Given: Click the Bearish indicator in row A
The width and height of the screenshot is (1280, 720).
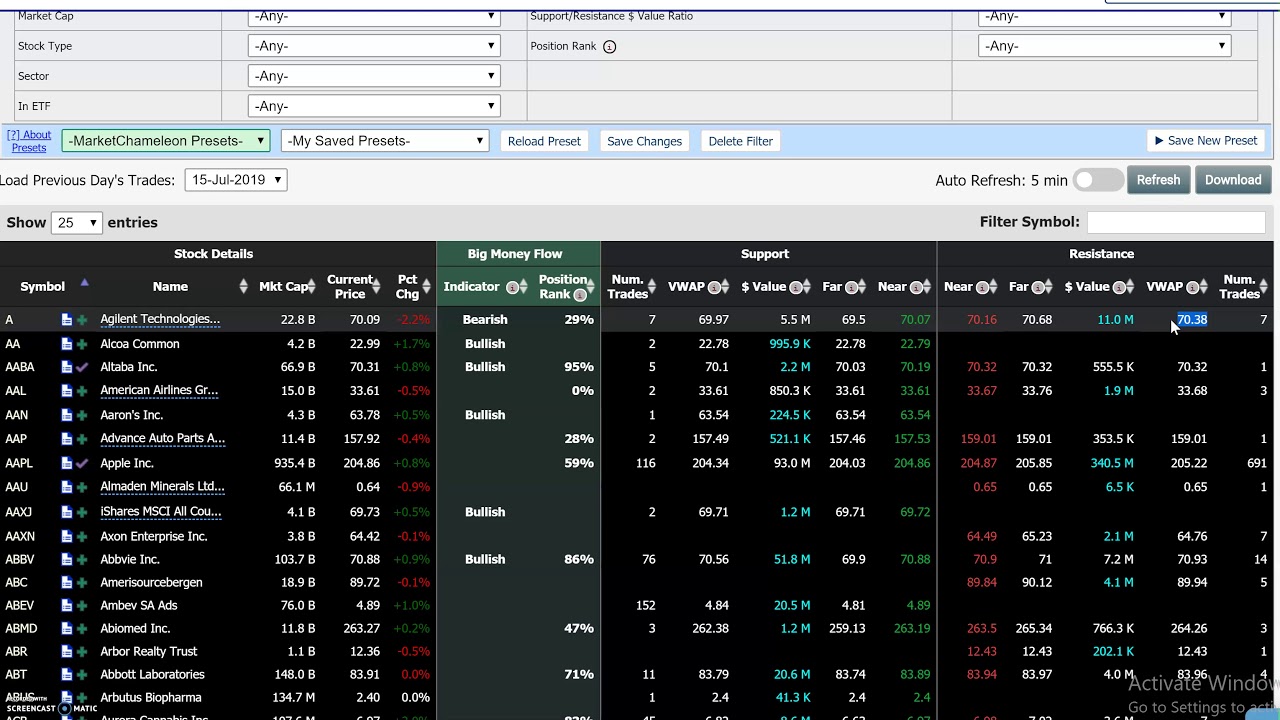Looking at the screenshot, I should coord(485,320).
